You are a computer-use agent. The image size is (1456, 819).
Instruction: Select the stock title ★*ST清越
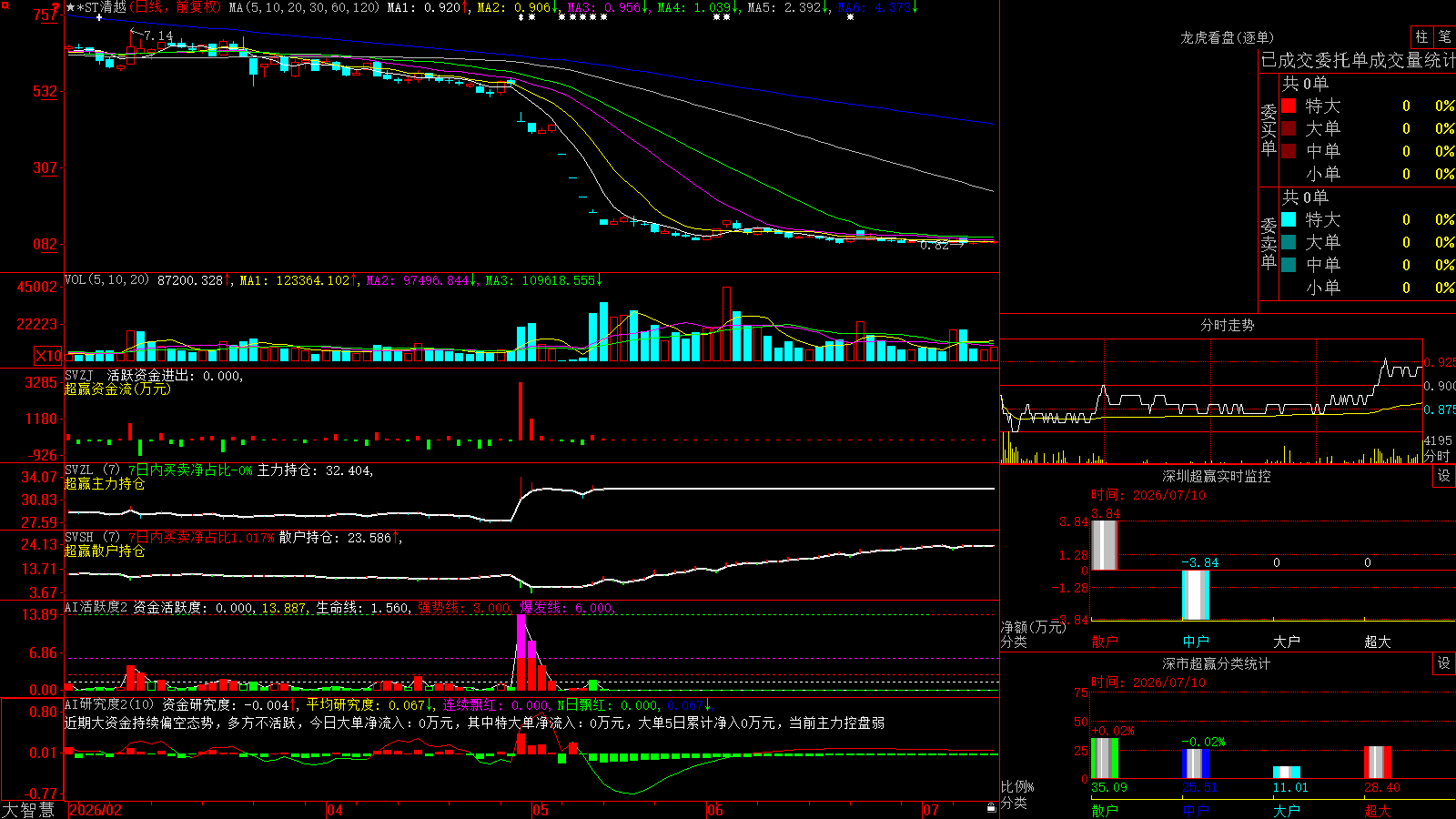coord(96,7)
